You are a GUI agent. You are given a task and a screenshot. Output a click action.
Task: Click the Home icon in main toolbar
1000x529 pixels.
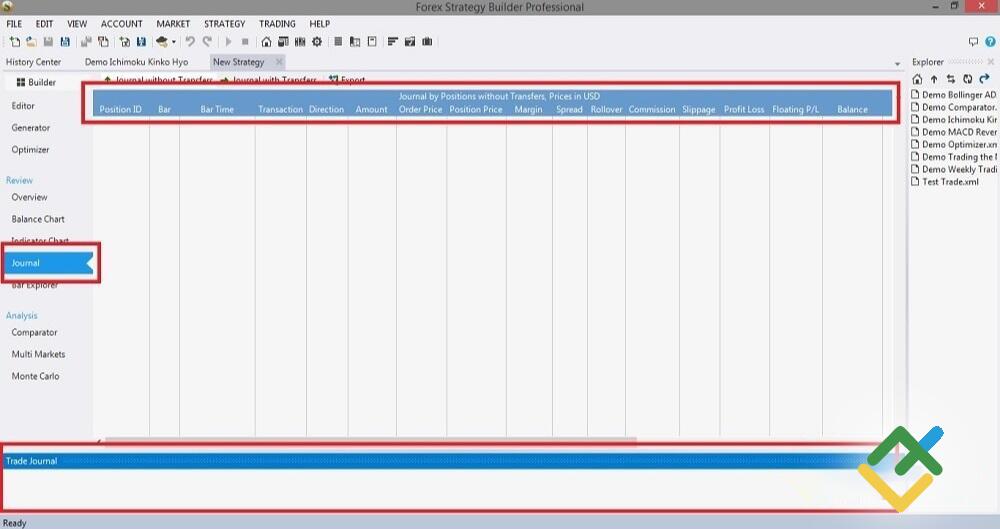tap(266, 41)
